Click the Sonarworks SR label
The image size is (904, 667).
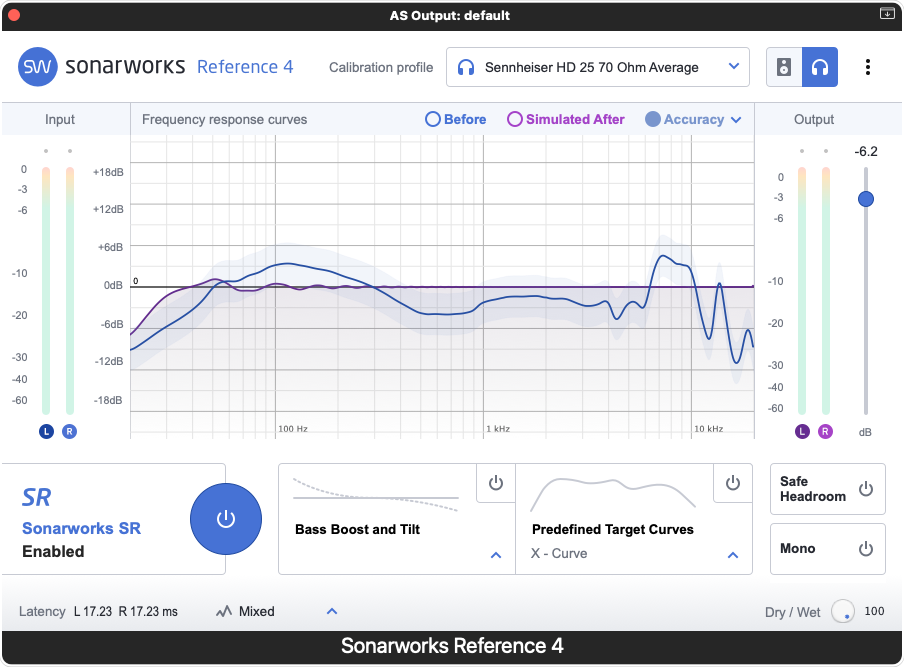pos(81,528)
